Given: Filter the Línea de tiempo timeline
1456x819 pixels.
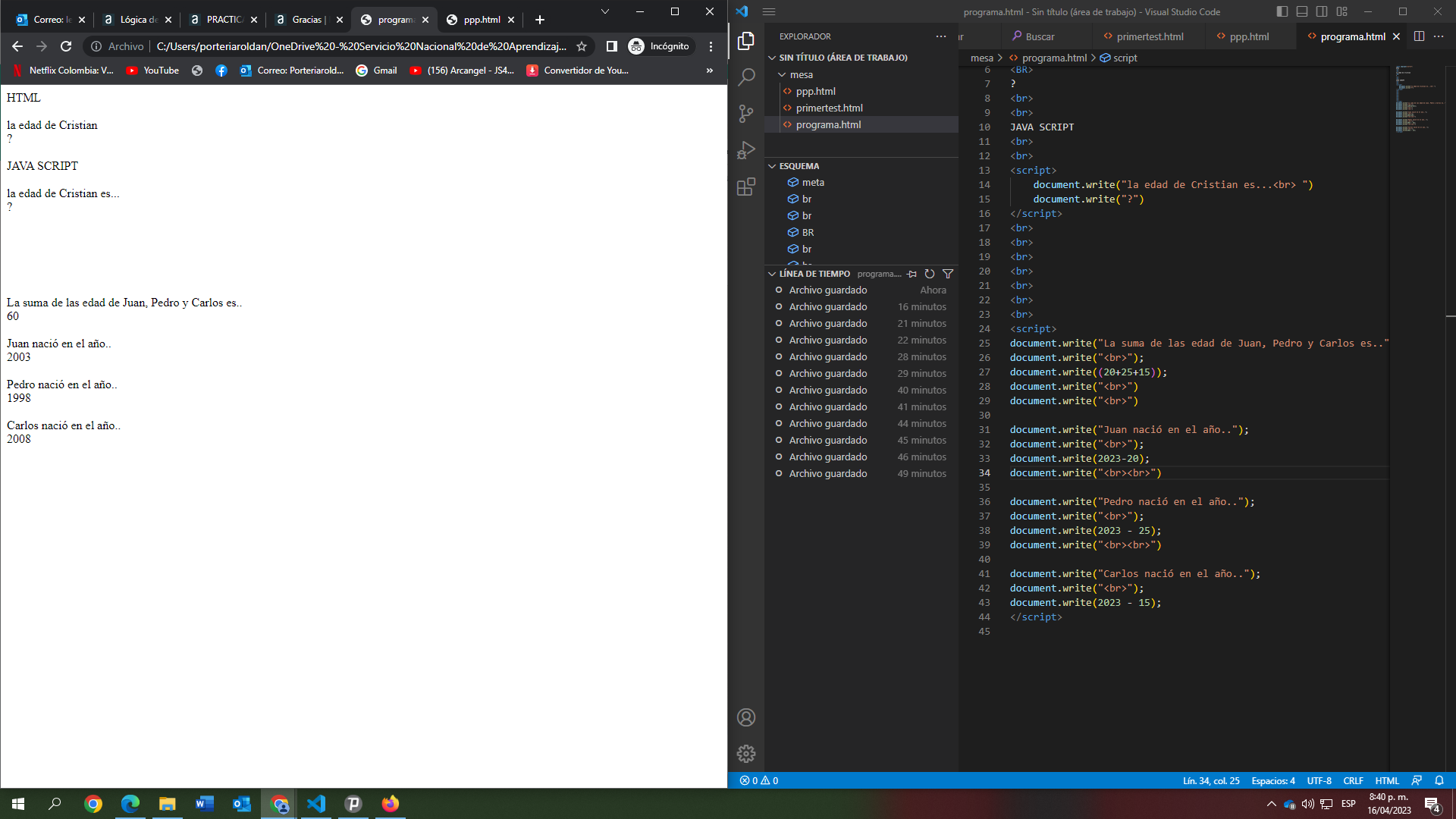Looking at the screenshot, I should [x=948, y=274].
